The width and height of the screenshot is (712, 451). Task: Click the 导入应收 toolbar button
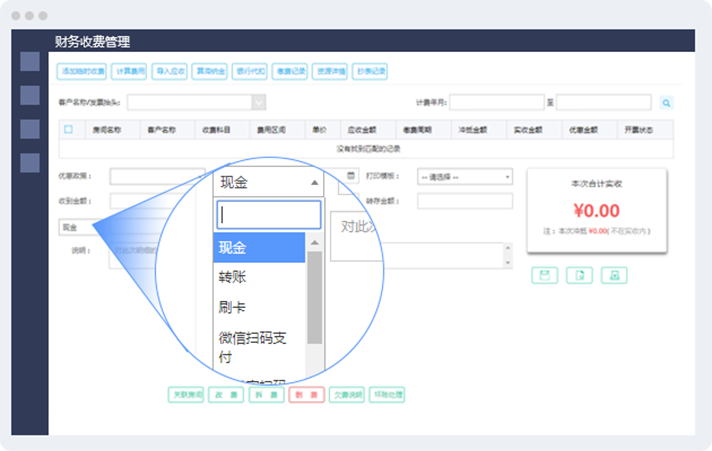click(170, 71)
